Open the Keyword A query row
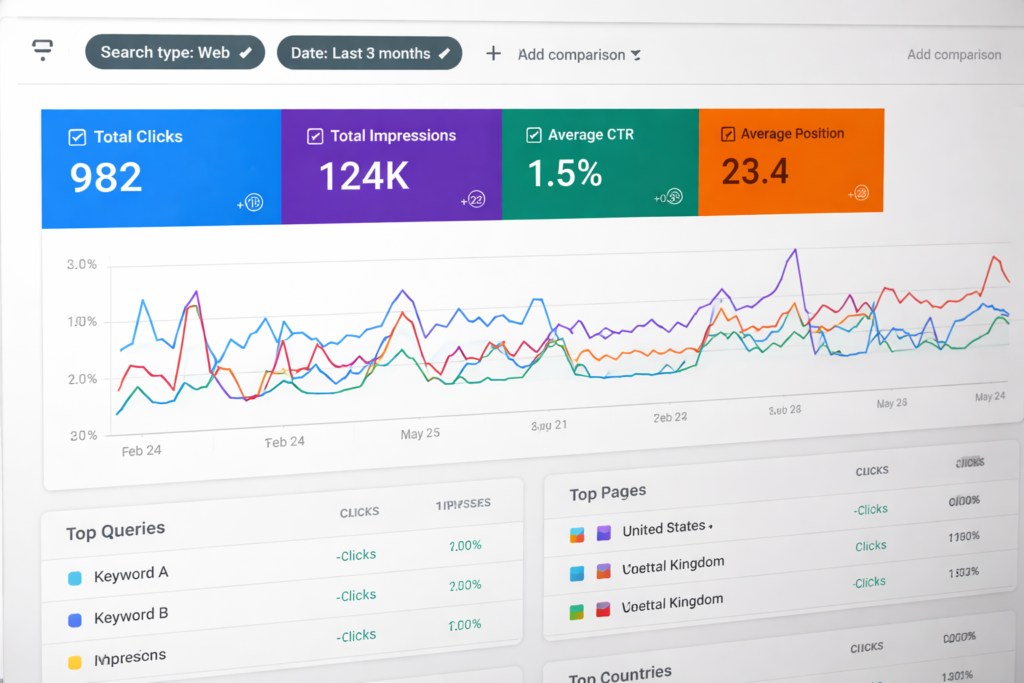The width and height of the screenshot is (1024, 683). point(131,574)
